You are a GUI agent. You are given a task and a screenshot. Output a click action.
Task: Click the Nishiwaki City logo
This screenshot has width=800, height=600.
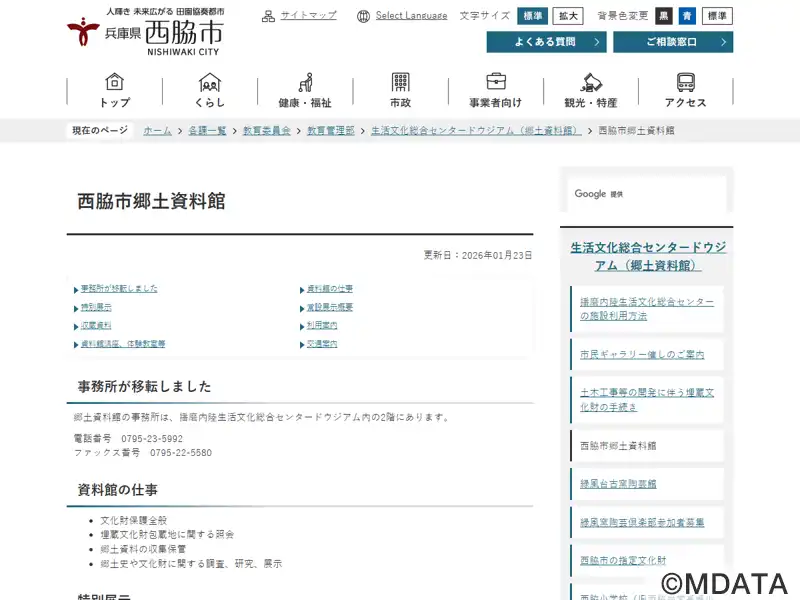(x=145, y=32)
